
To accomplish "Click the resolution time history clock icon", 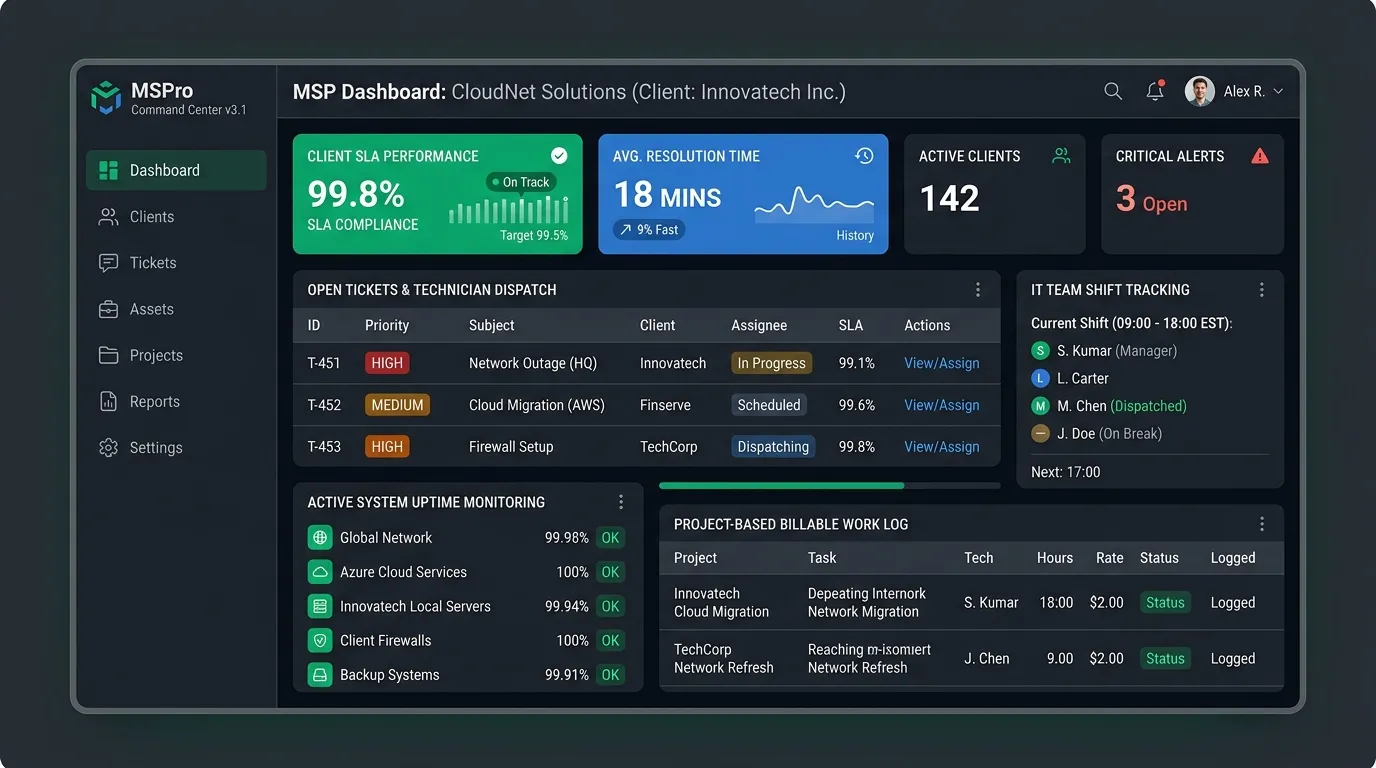I will (x=864, y=155).
